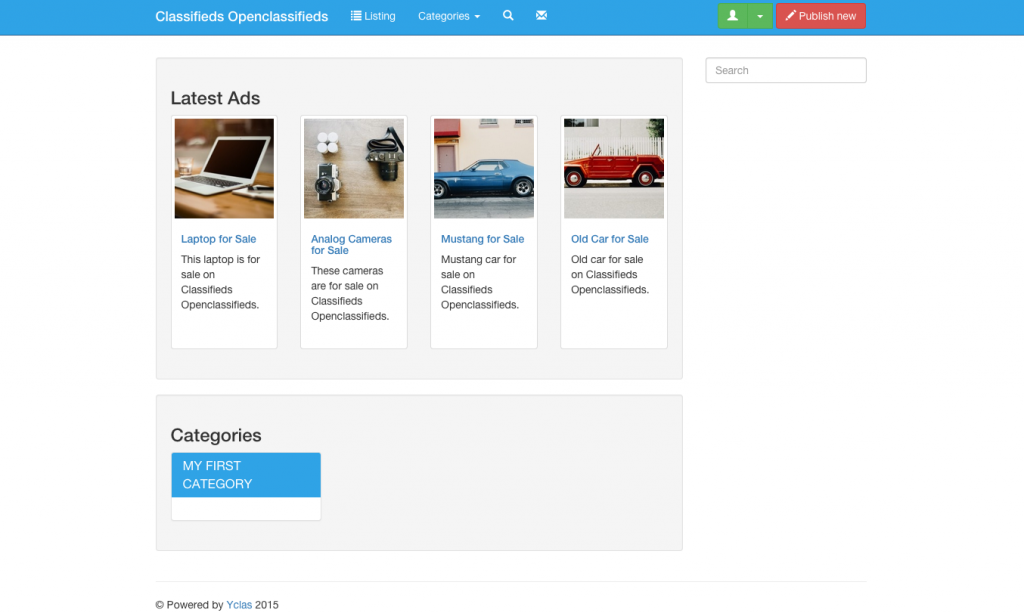Click the Categories section heading

(x=216, y=435)
